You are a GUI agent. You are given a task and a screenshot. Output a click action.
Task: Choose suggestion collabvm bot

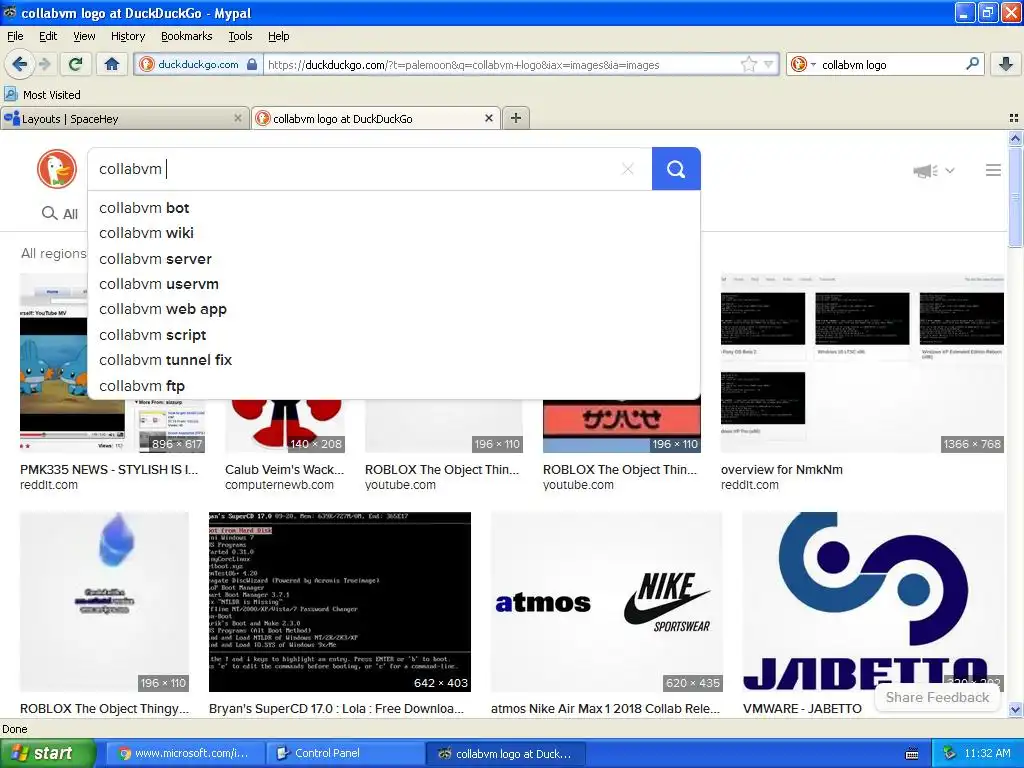tap(394, 208)
